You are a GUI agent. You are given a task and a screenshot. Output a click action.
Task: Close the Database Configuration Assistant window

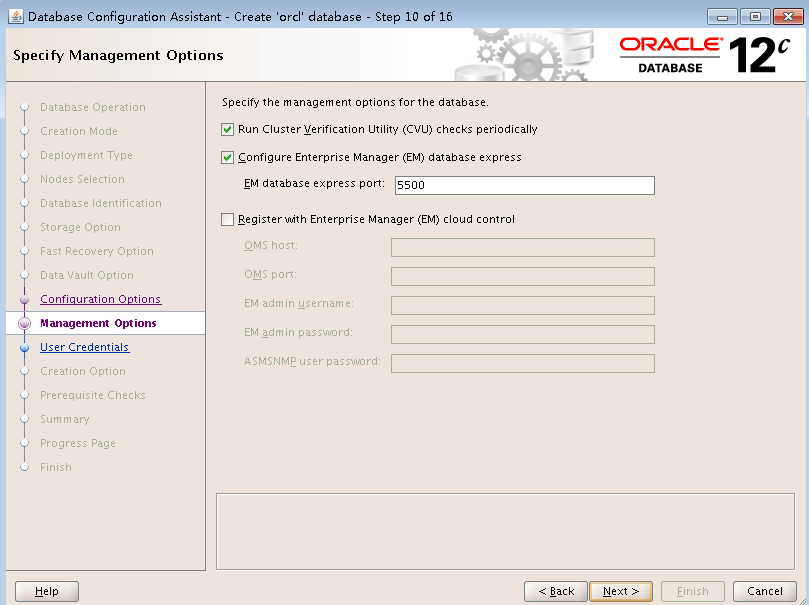783,17
